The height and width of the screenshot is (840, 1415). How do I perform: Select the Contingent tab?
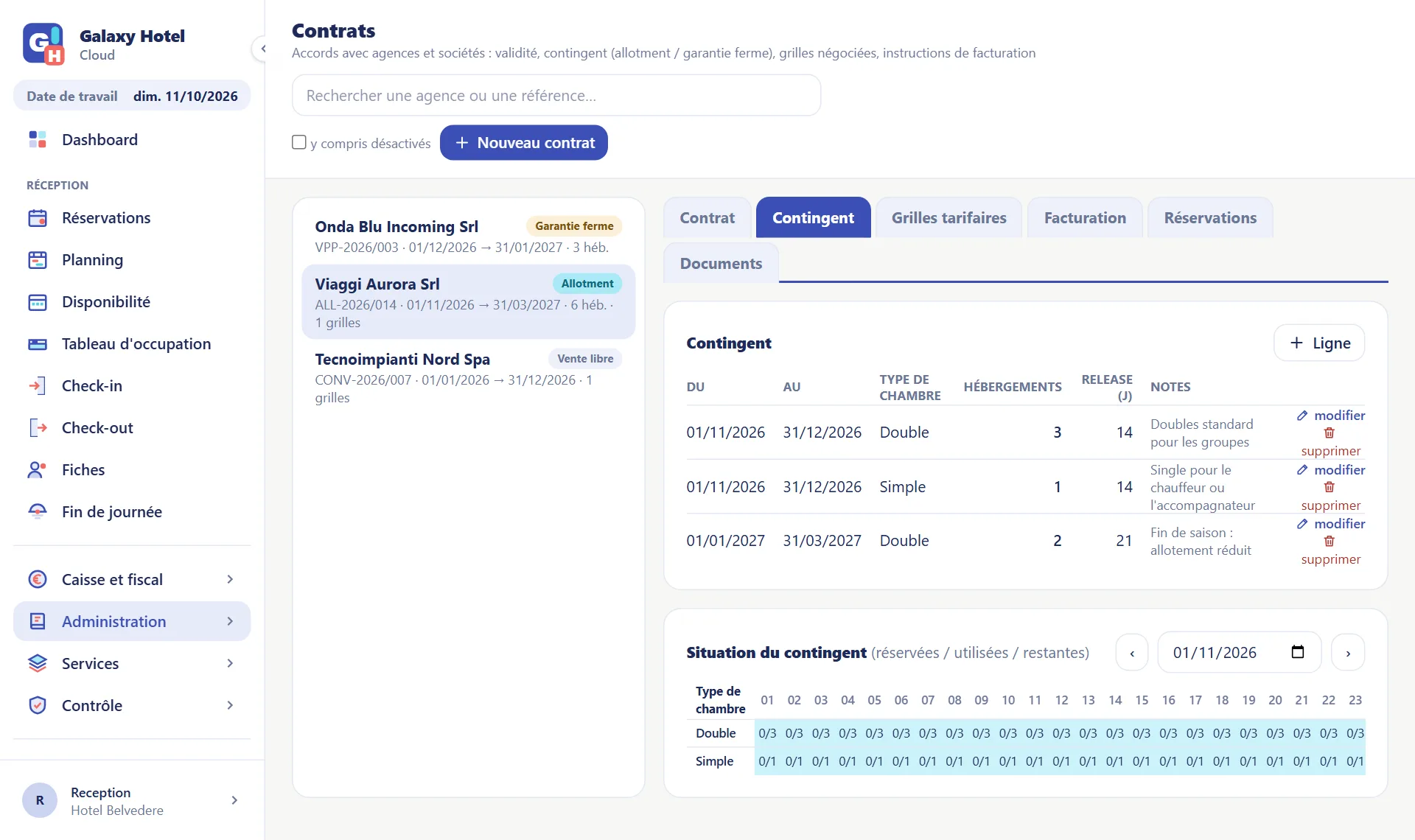pos(813,218)
